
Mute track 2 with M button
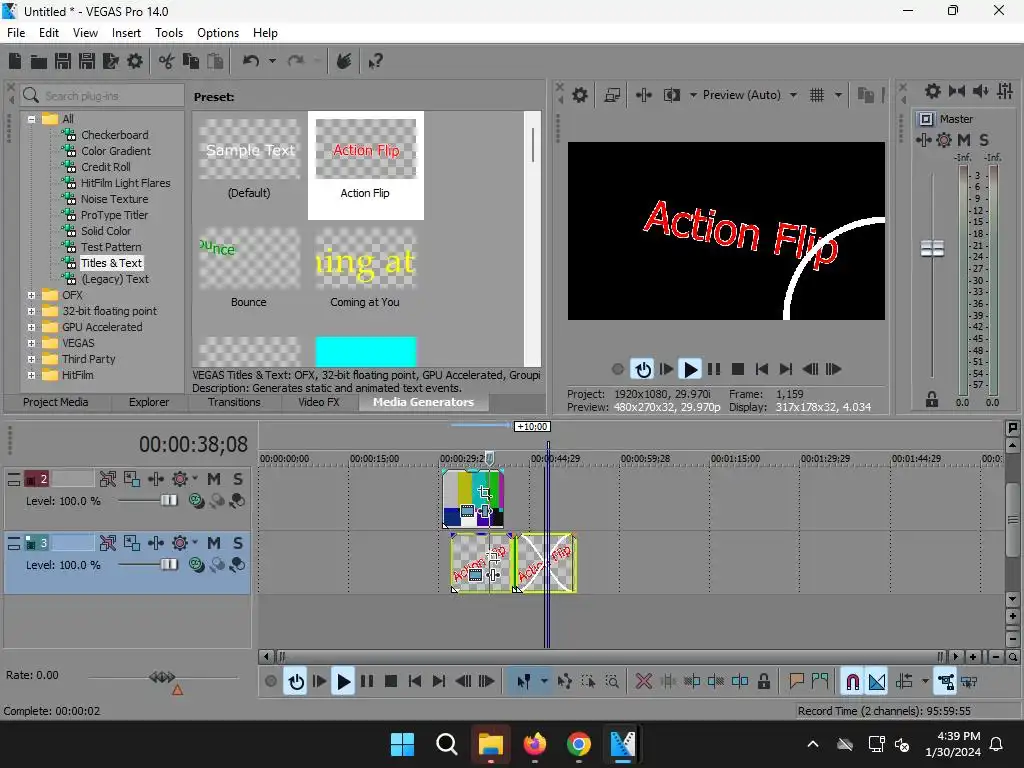click(x=214, y=479)
